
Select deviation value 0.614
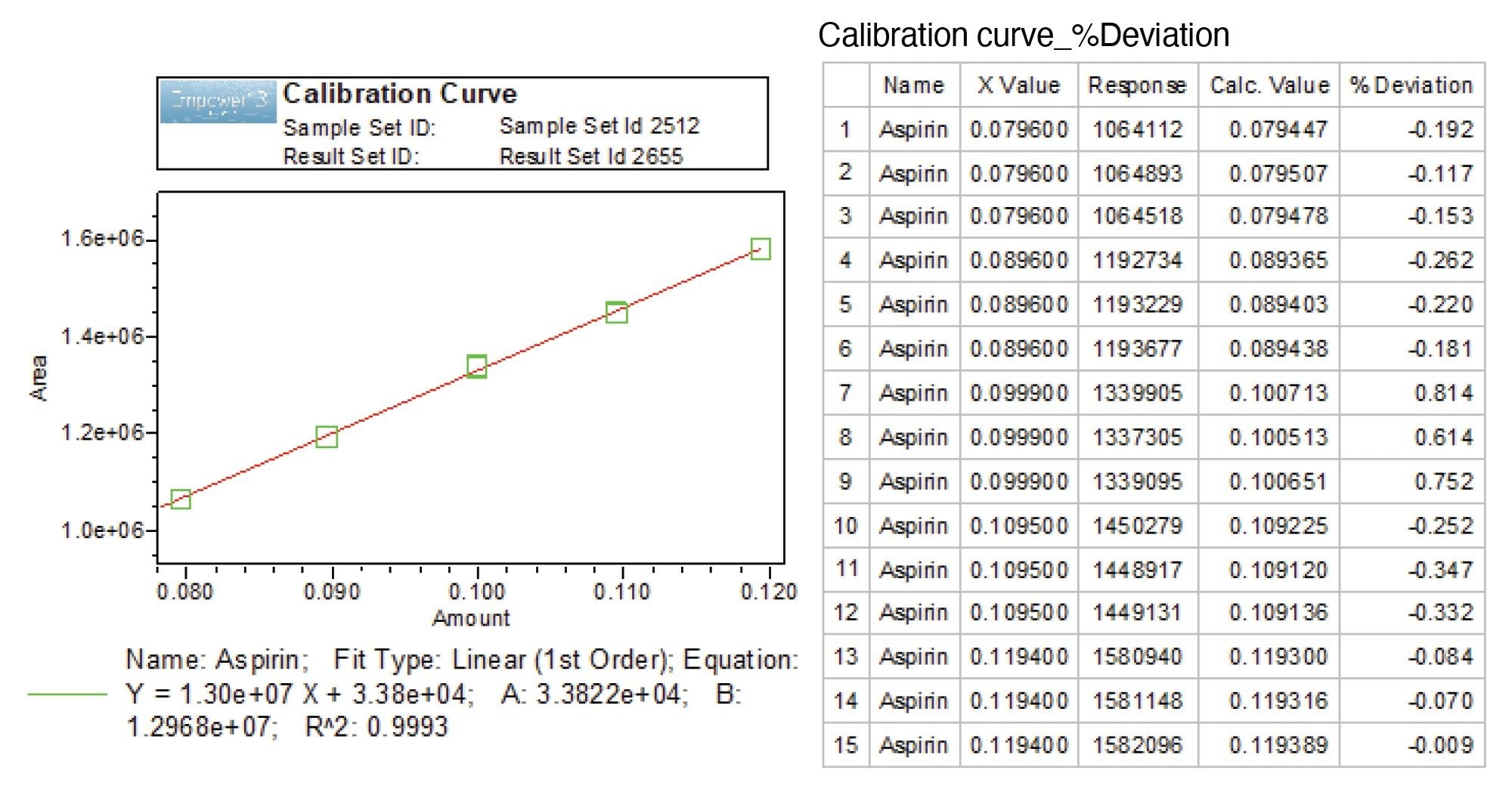click(1444, 437)
